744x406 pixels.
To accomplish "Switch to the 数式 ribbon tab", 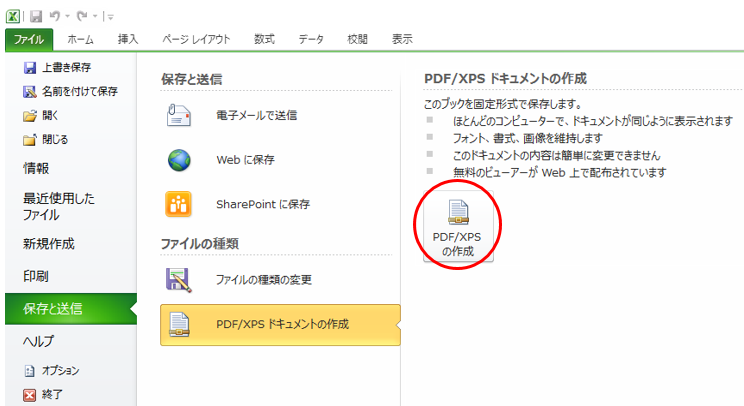I will point(264,39).
